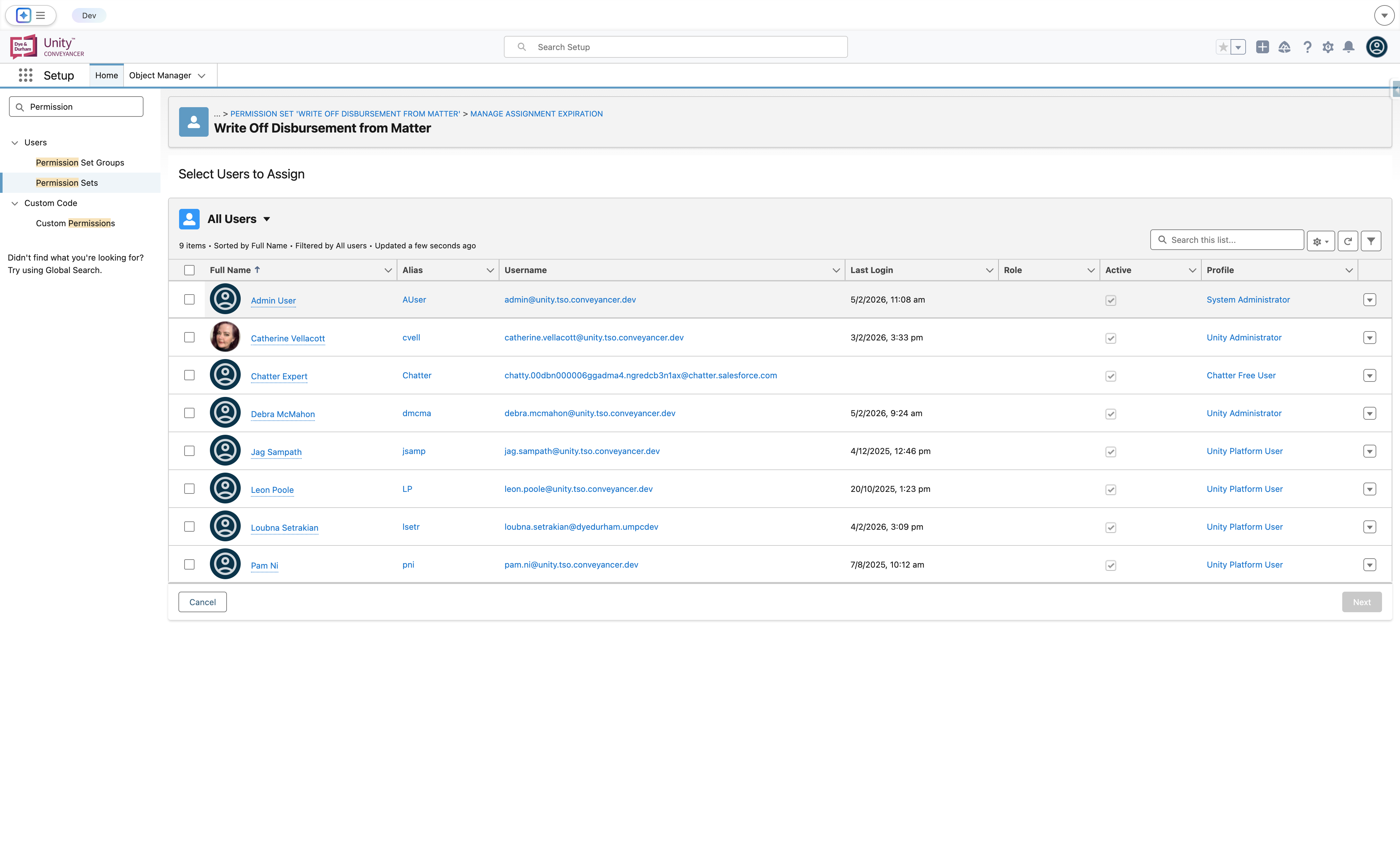This screenshot has width=1400, height=849.
Task: Open Custom Permissions in sidebar
Action: (x=75, y=223)
